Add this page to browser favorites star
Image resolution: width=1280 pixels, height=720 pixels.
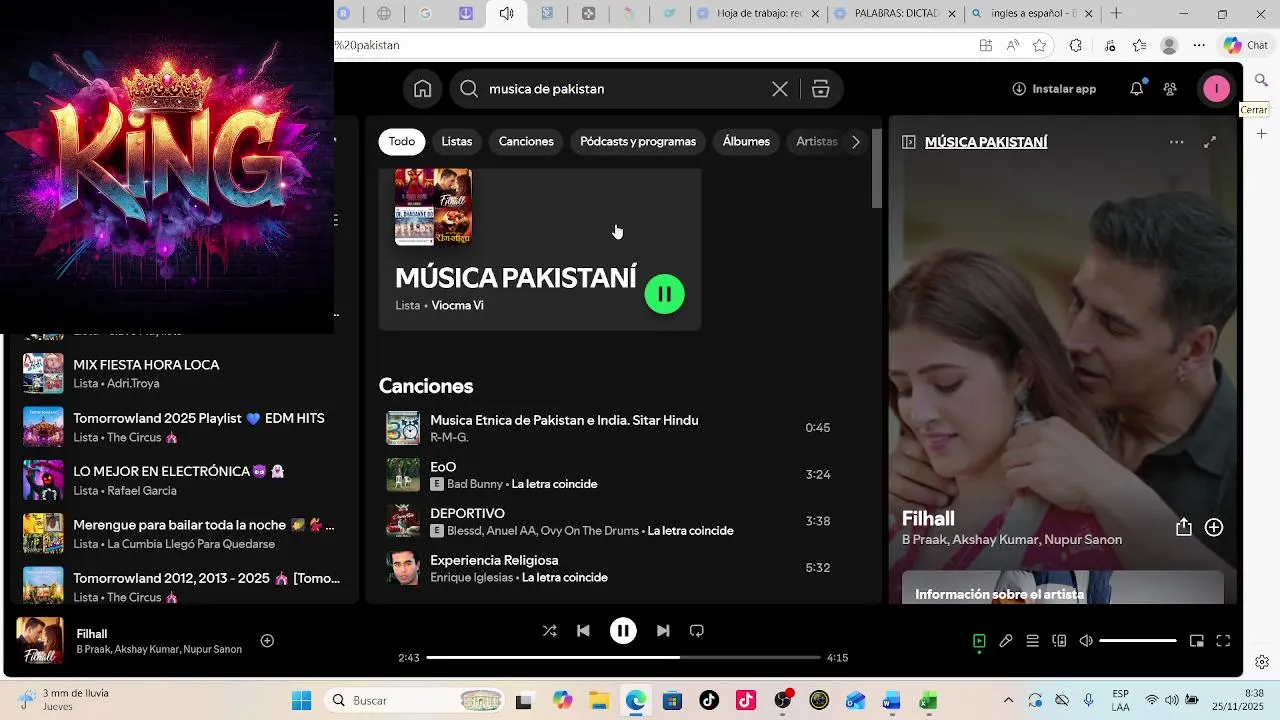tap(1040, 45)
